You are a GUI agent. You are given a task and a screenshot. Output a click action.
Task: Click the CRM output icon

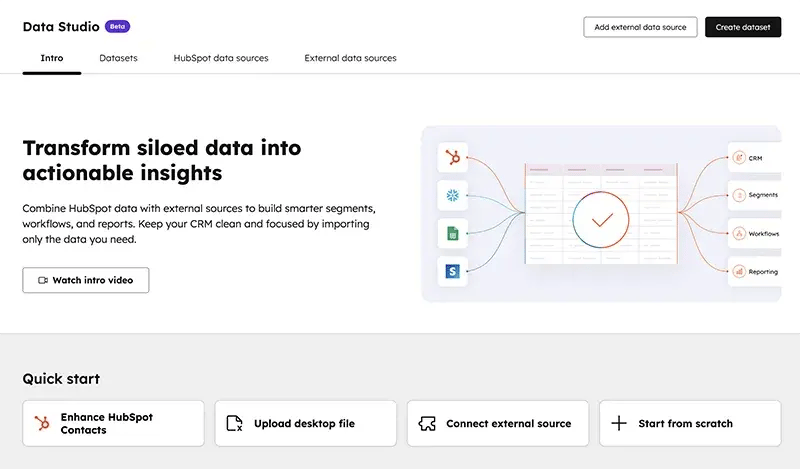click(740, 157)
